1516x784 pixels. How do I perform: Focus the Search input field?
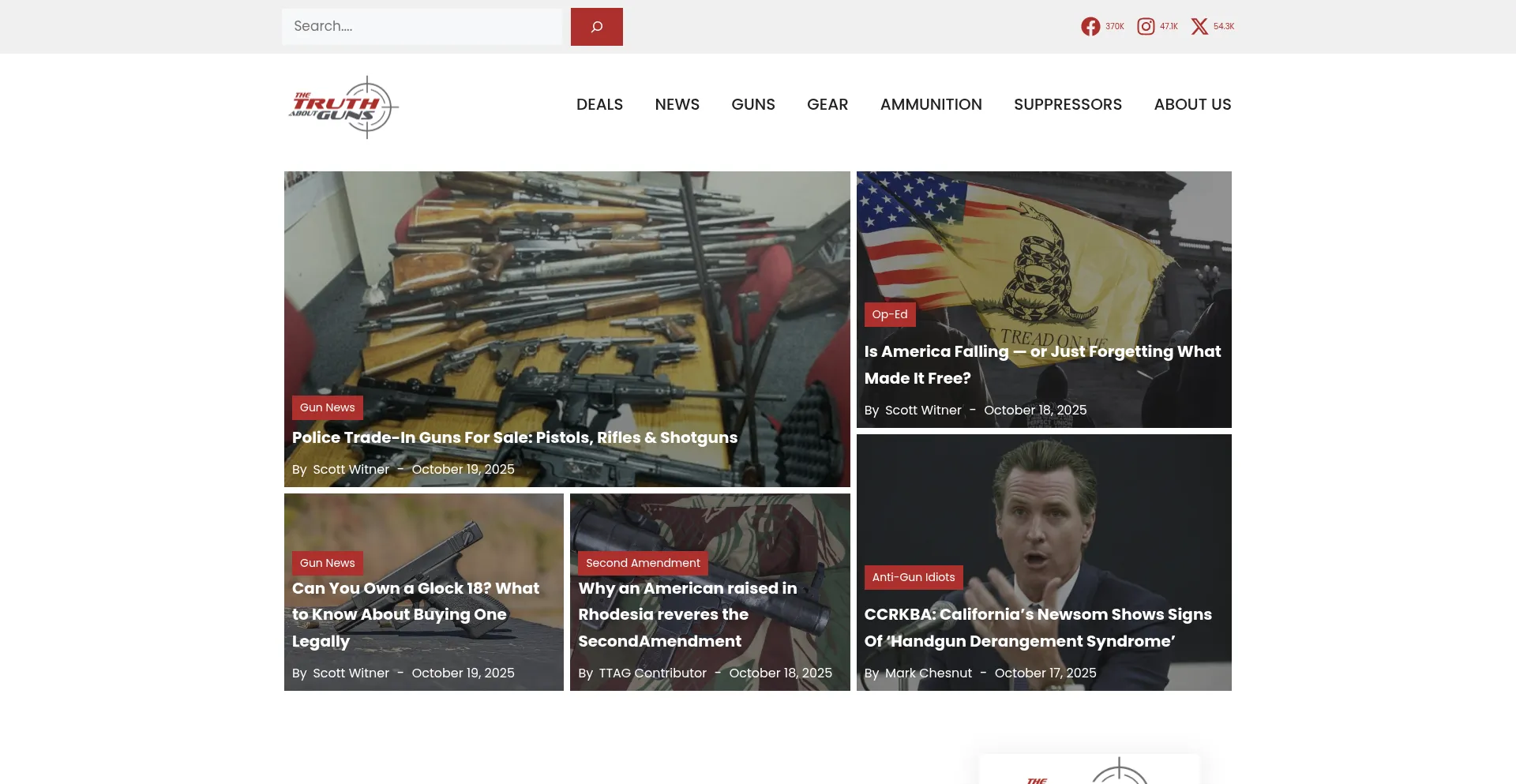click(x=422, y=27)
